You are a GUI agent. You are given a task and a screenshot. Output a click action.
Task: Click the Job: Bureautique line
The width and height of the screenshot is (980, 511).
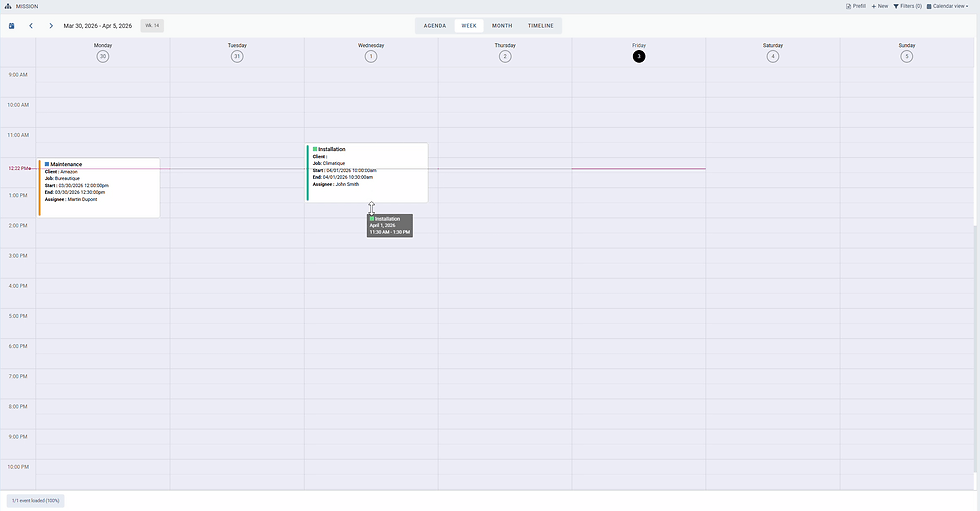62,179
